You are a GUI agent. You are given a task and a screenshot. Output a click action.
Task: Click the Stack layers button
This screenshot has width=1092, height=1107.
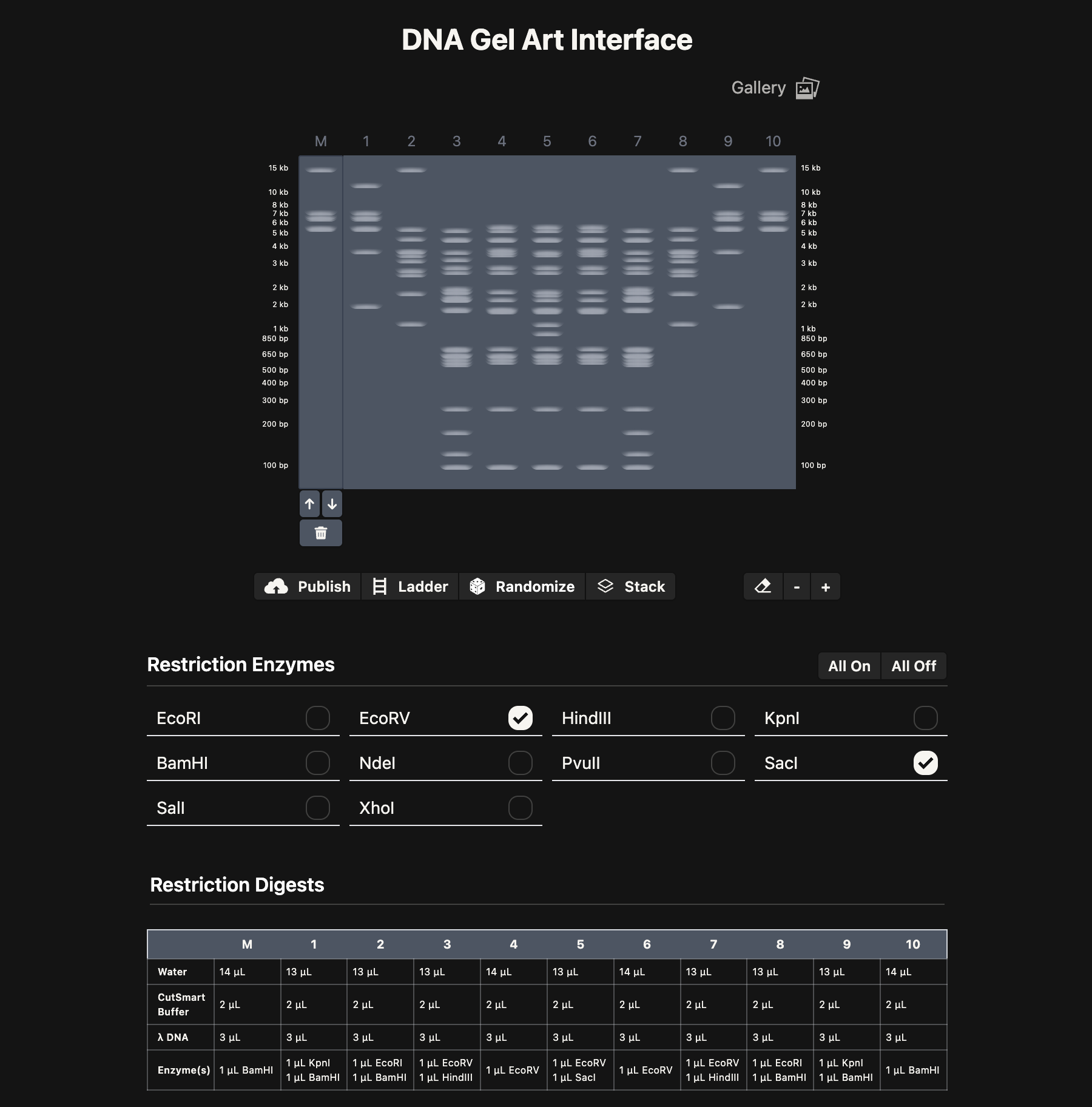point(631,587)
